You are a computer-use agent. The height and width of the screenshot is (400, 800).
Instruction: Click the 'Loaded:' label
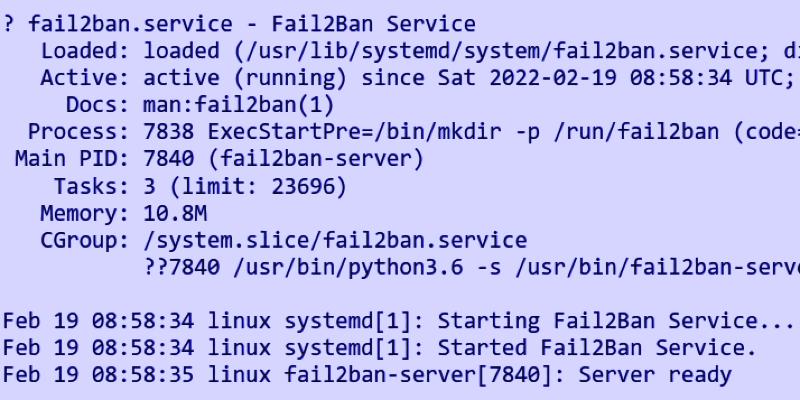85,51
